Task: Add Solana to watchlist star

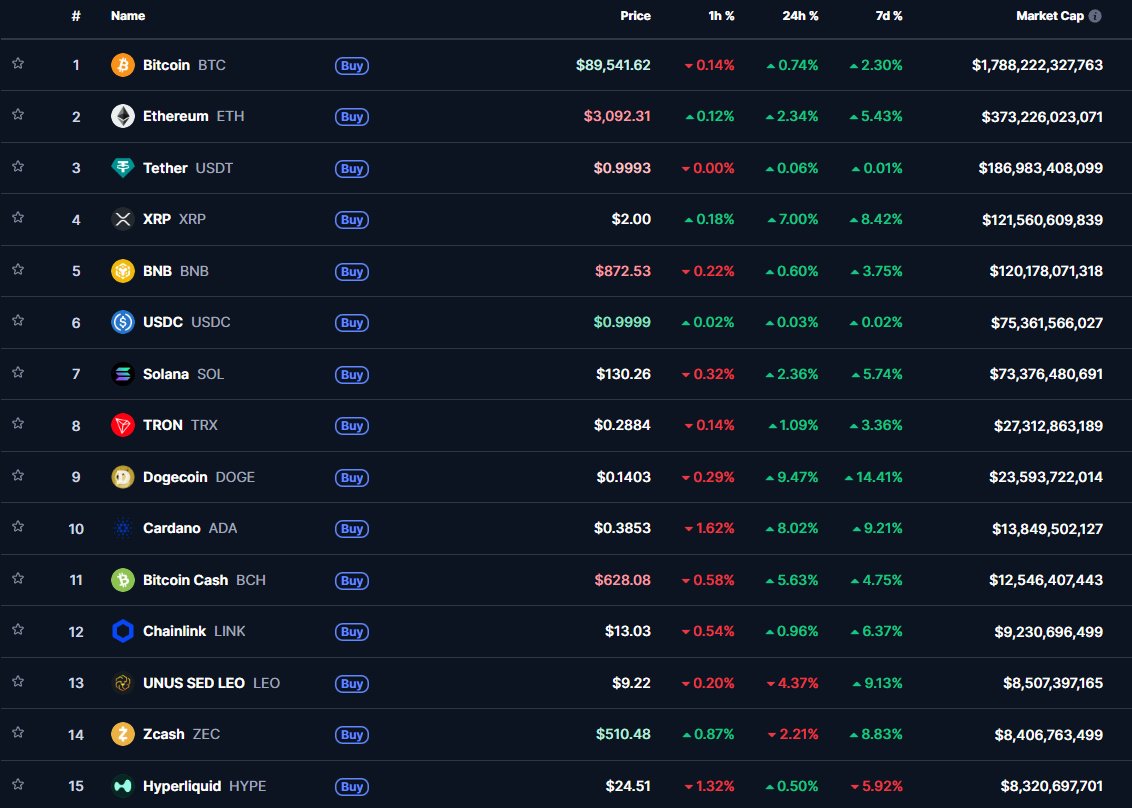Action: (18, 373)
